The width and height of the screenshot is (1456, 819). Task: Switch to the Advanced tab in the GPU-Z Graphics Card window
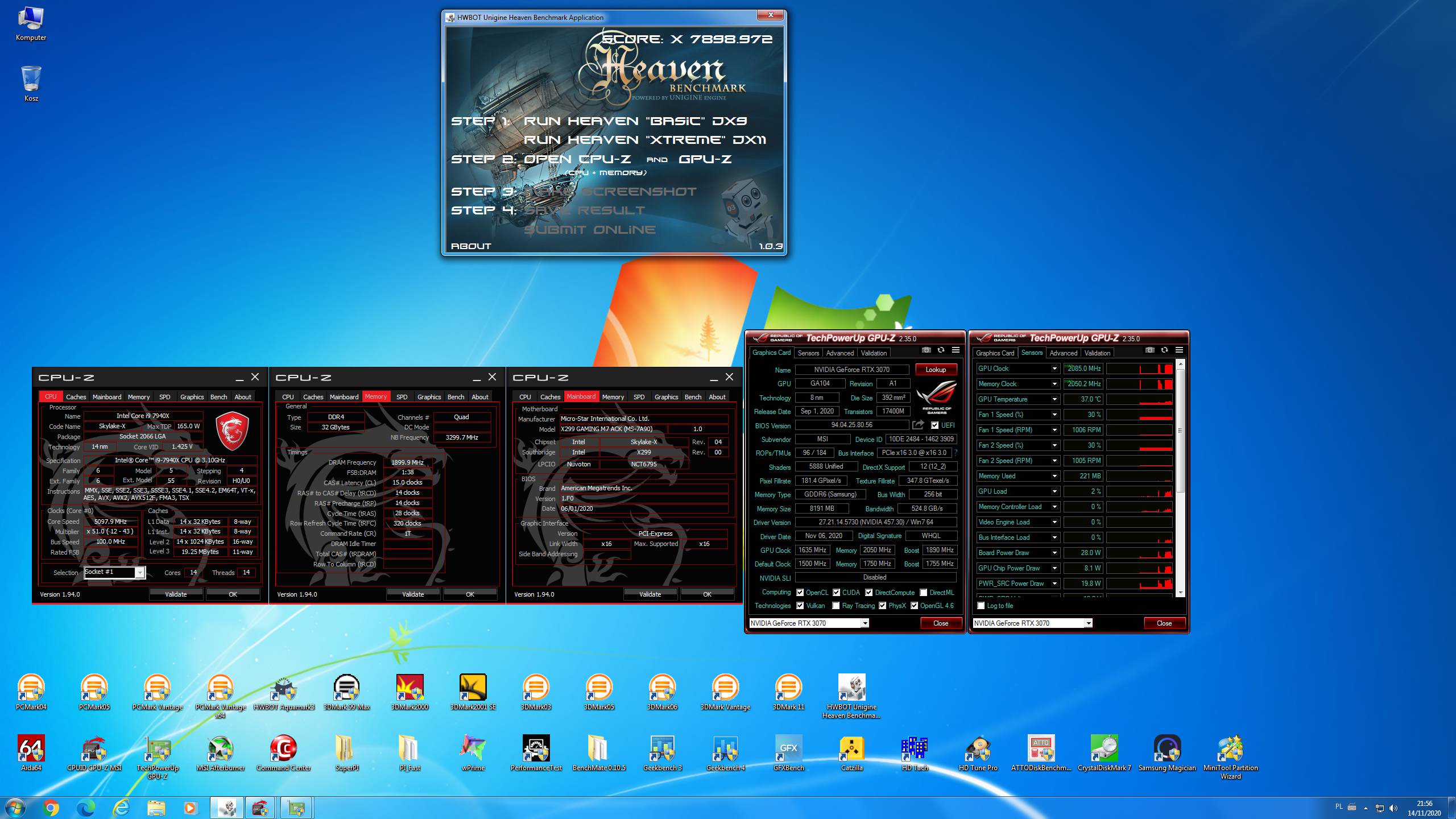point(840,353)
